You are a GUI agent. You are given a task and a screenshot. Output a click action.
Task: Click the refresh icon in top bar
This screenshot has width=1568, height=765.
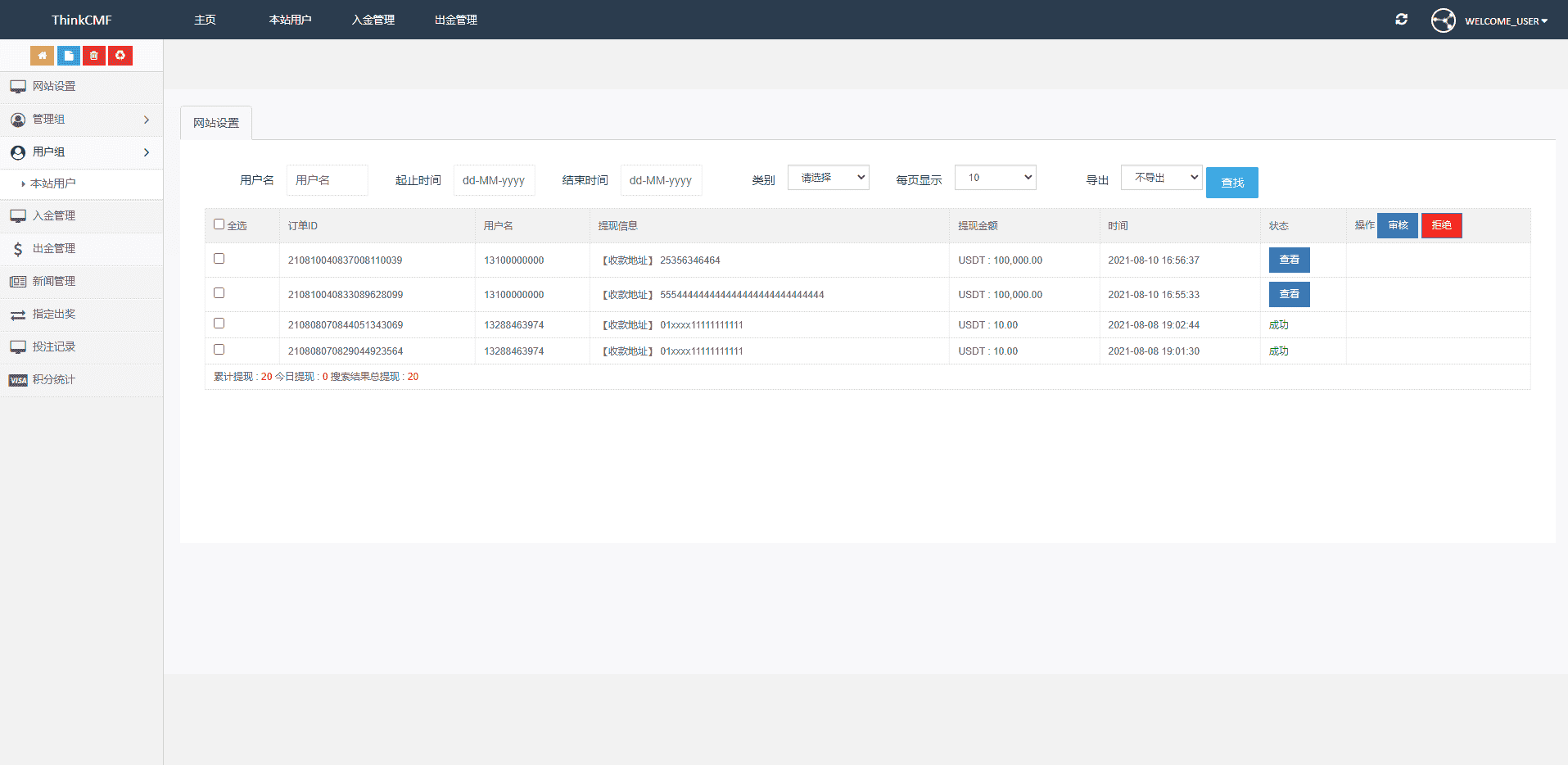[x=1401, y=20]
